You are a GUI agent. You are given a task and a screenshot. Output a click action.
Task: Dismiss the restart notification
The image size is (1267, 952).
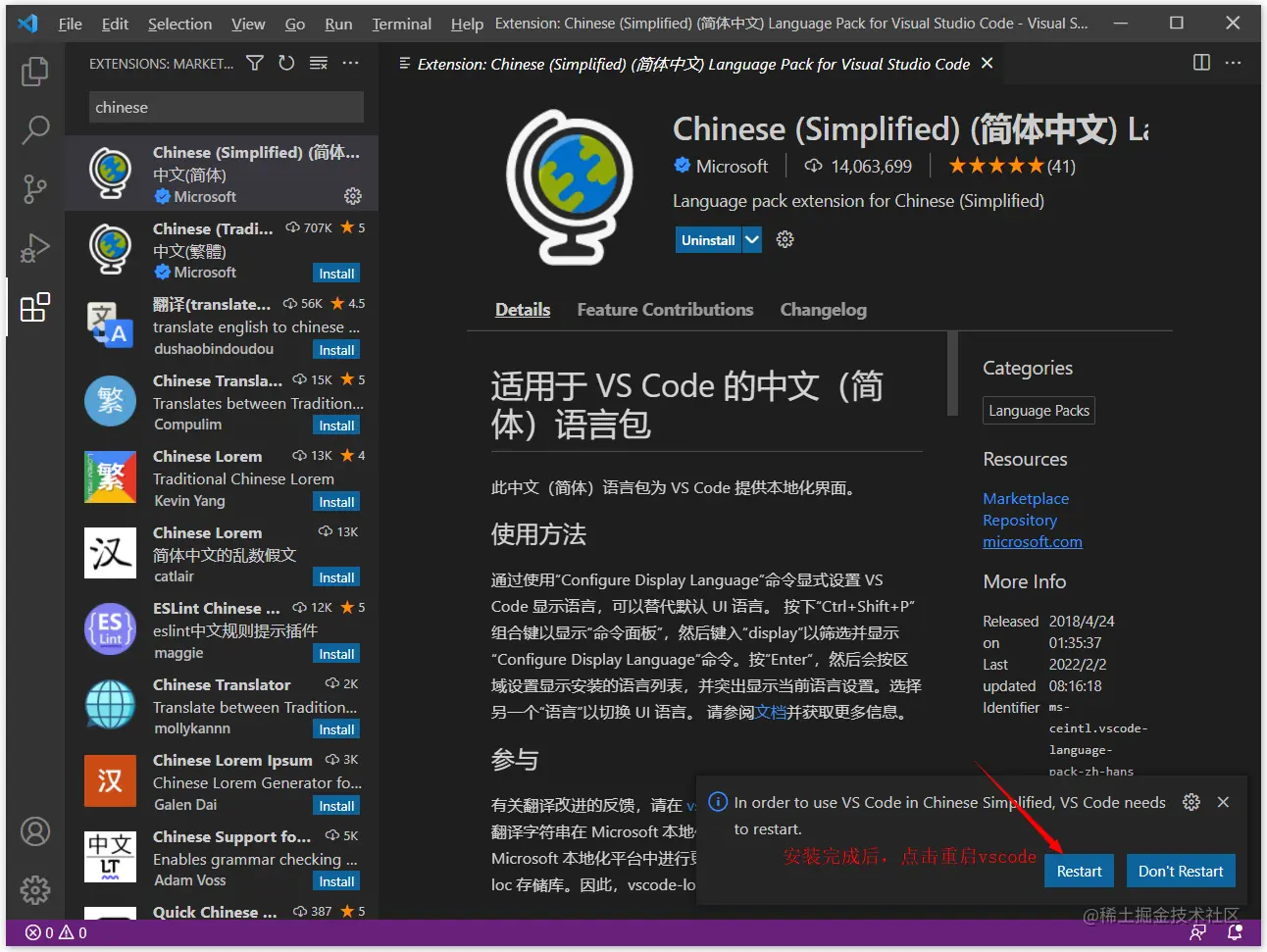[x=1223, y=802]
